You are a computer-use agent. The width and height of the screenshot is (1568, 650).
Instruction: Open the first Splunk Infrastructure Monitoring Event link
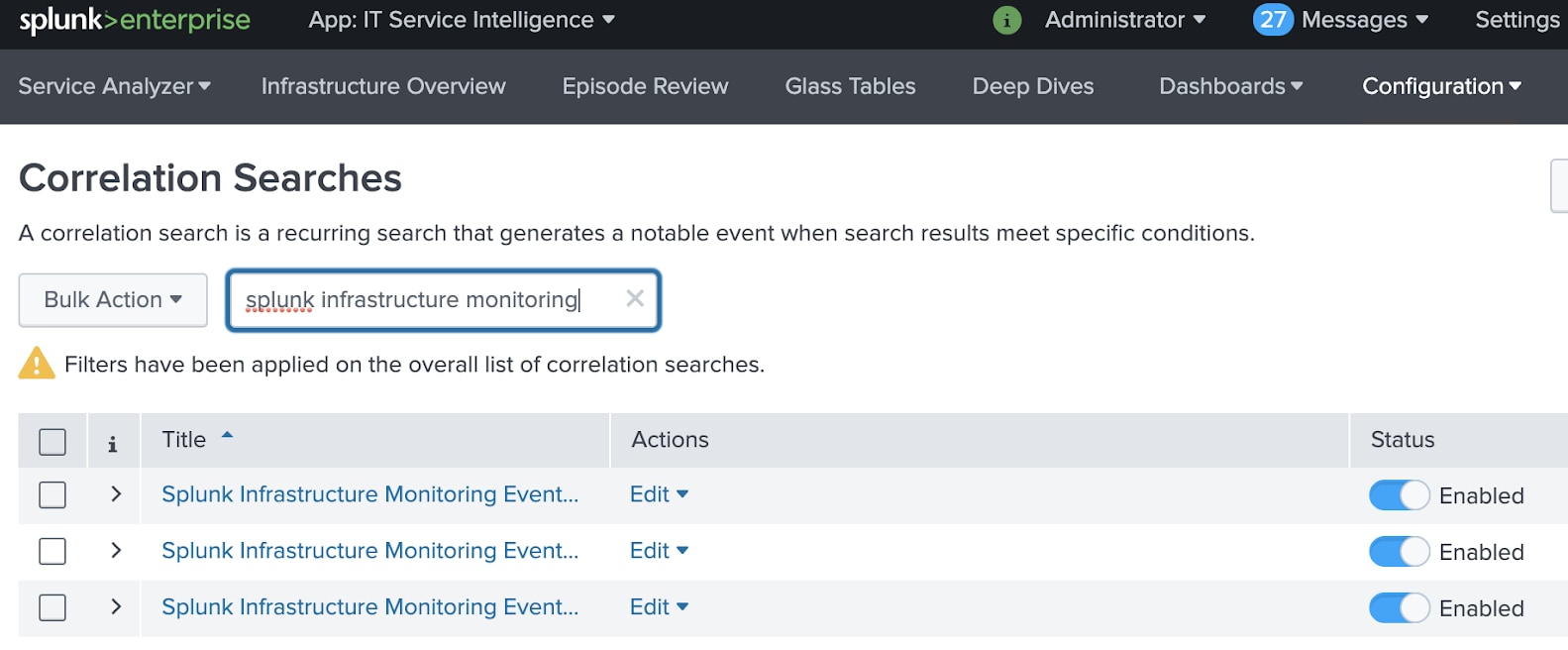[370, 494]
